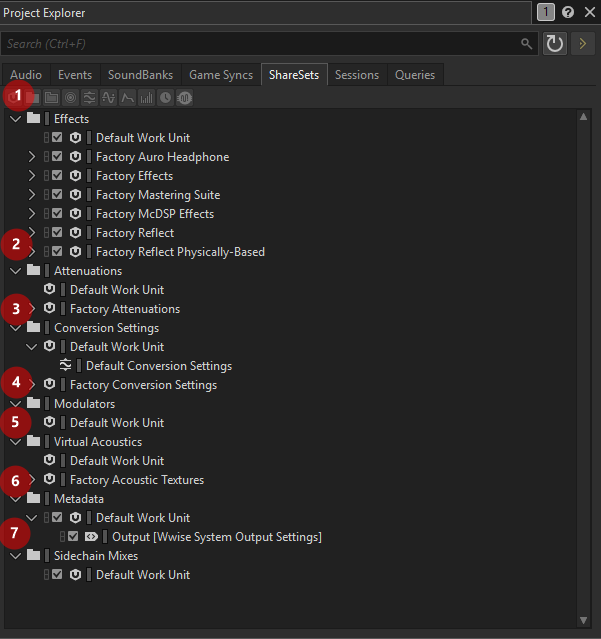Screen dimensions: 601x639
Task: Click the effect chip toolbar icon
Action: [x=185, y=98]
